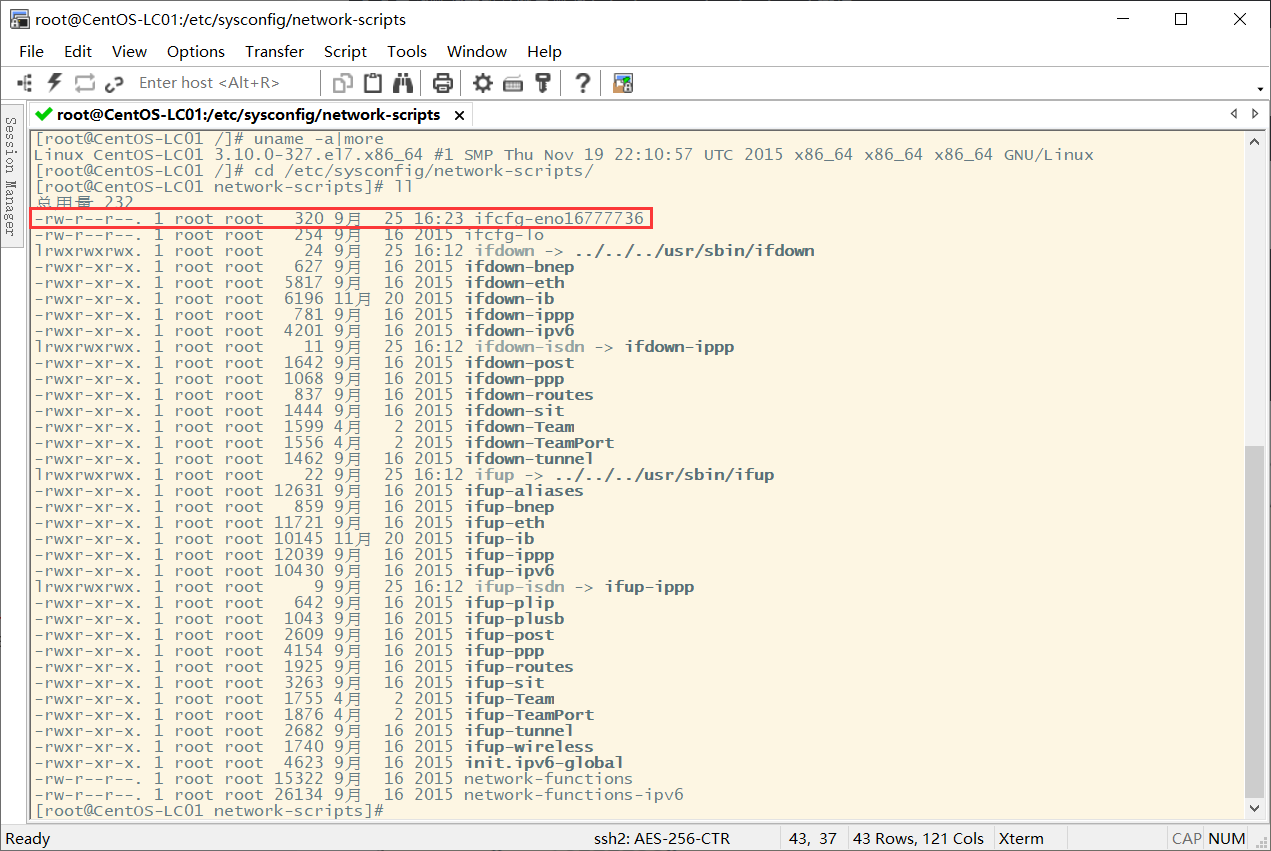The height and width of the screenshot is (851, 1271).
Task: Click the init.ipv6-global script name
Action: click(544, 763)
